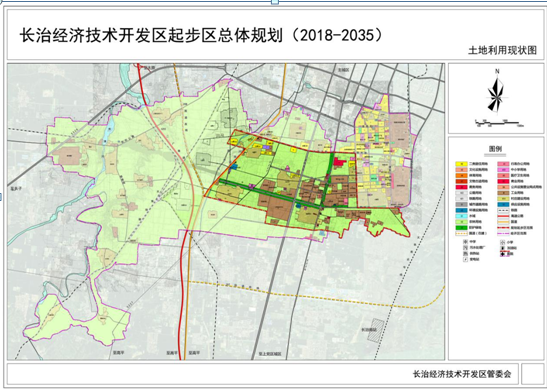Click the map scale bar under the compass
This screenshot has height=389, width=547.
[499, 123]
